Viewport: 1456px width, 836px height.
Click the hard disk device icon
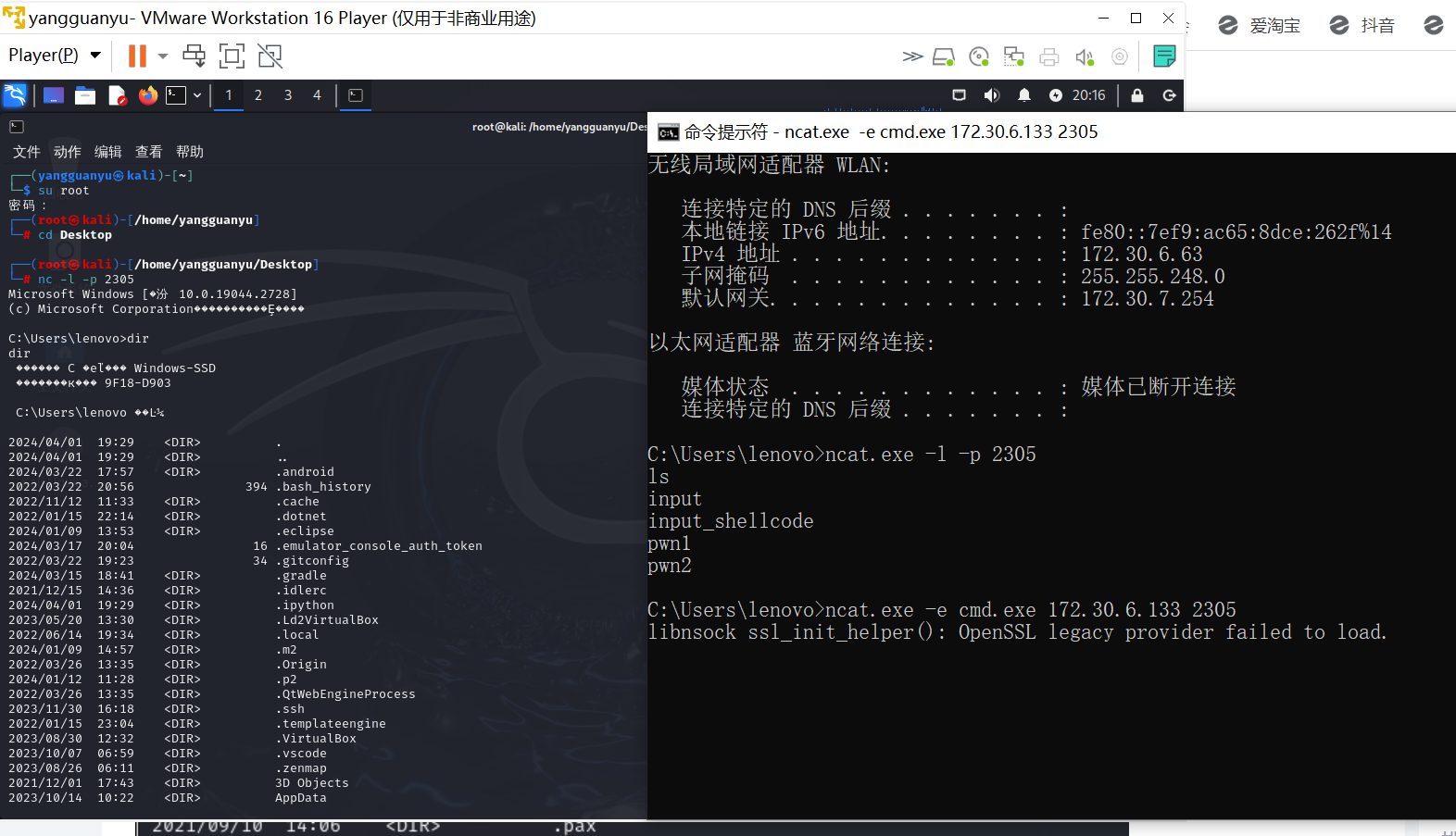(944, 57)
